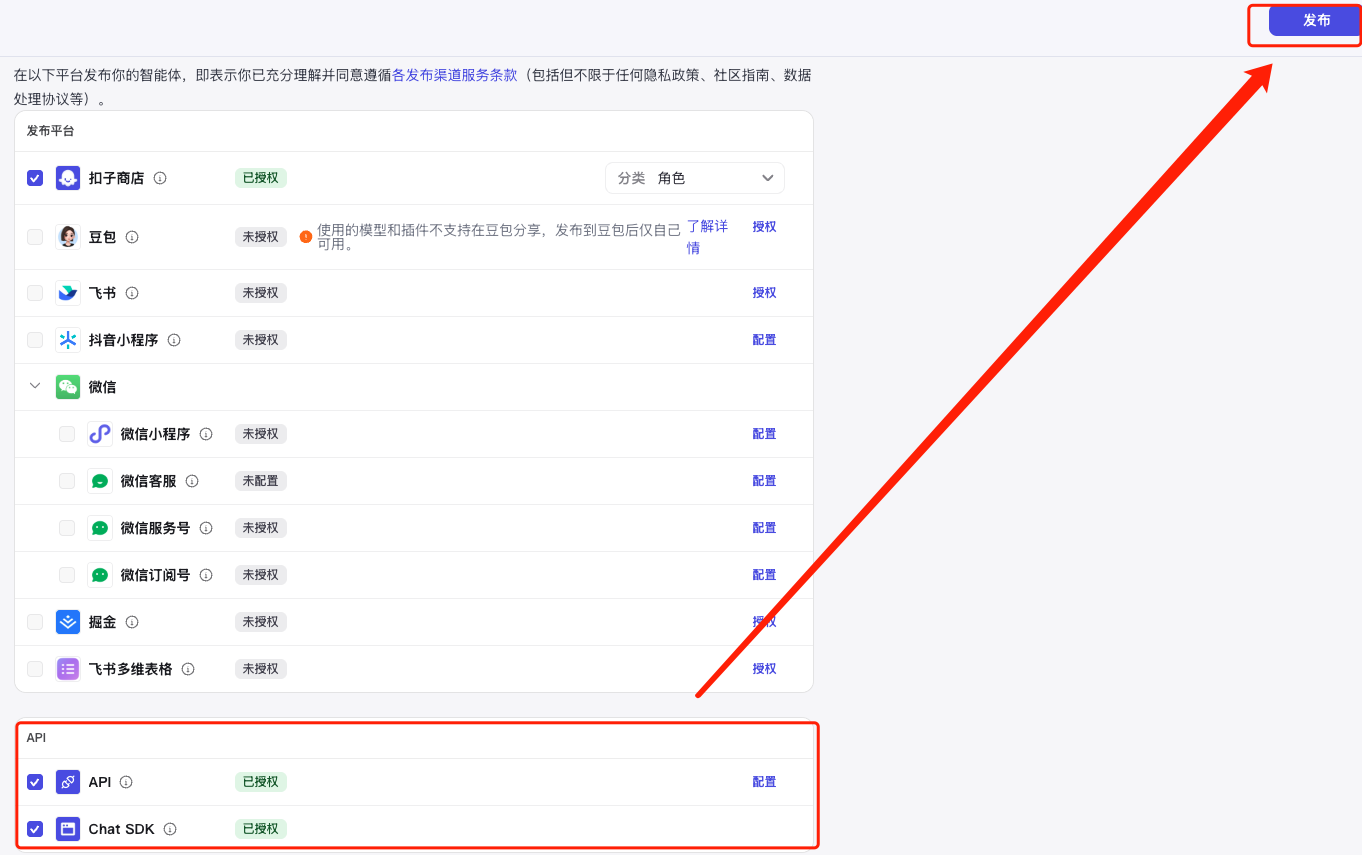Screen dimensions: 1362x855
Task: Uncheck the 扣子商店 checkbox
Action: point(35,178)
